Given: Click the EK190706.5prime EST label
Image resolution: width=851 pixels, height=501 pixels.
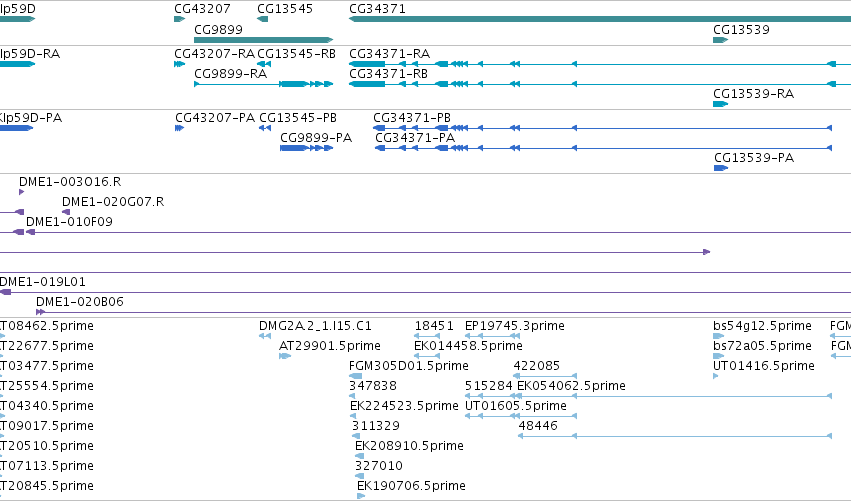Looking at the screenshot, I should pyautogui.click(x=411, y=486).
